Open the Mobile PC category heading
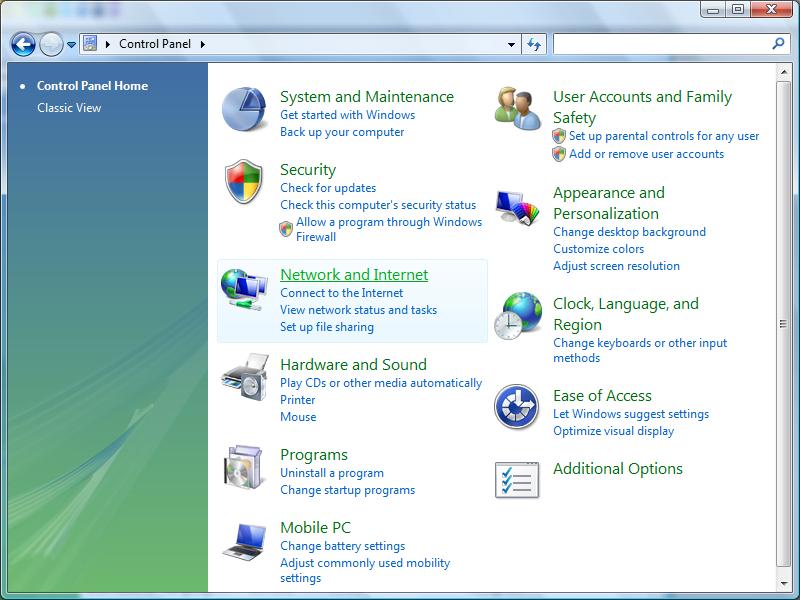This screenshot has width=800, height=600. pos(315,528)
